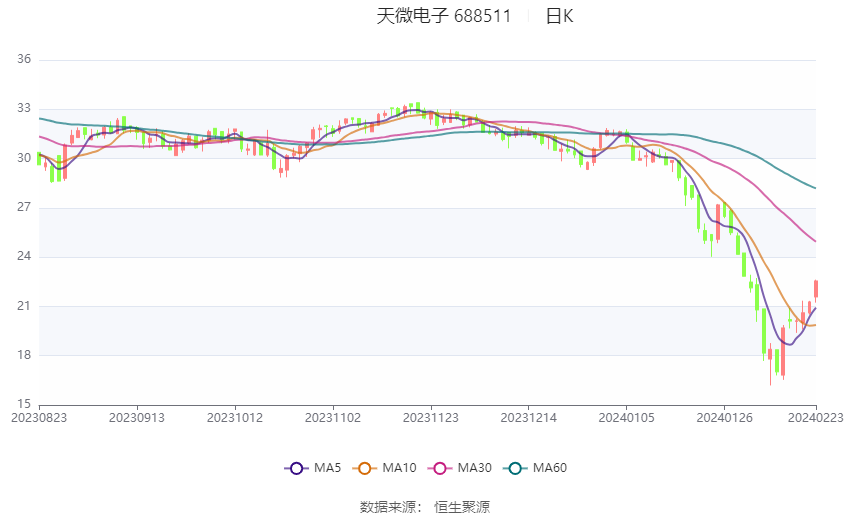Image resolution: width=850 pixels, height=517 pixels.
Task: Click the y-axis value 18
Action: tap(24, 355)
